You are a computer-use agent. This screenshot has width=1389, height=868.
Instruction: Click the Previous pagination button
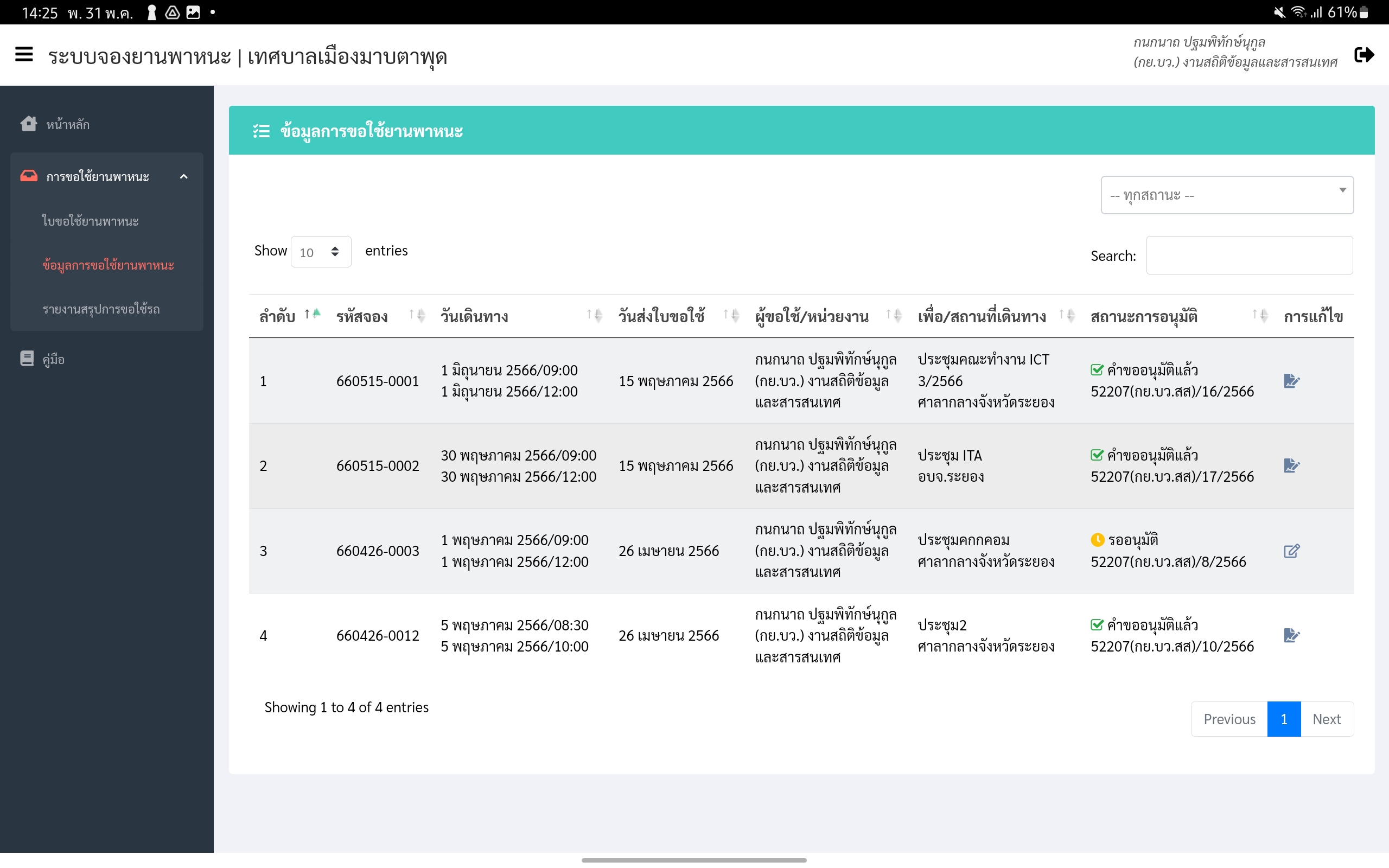click(1229, 719)
